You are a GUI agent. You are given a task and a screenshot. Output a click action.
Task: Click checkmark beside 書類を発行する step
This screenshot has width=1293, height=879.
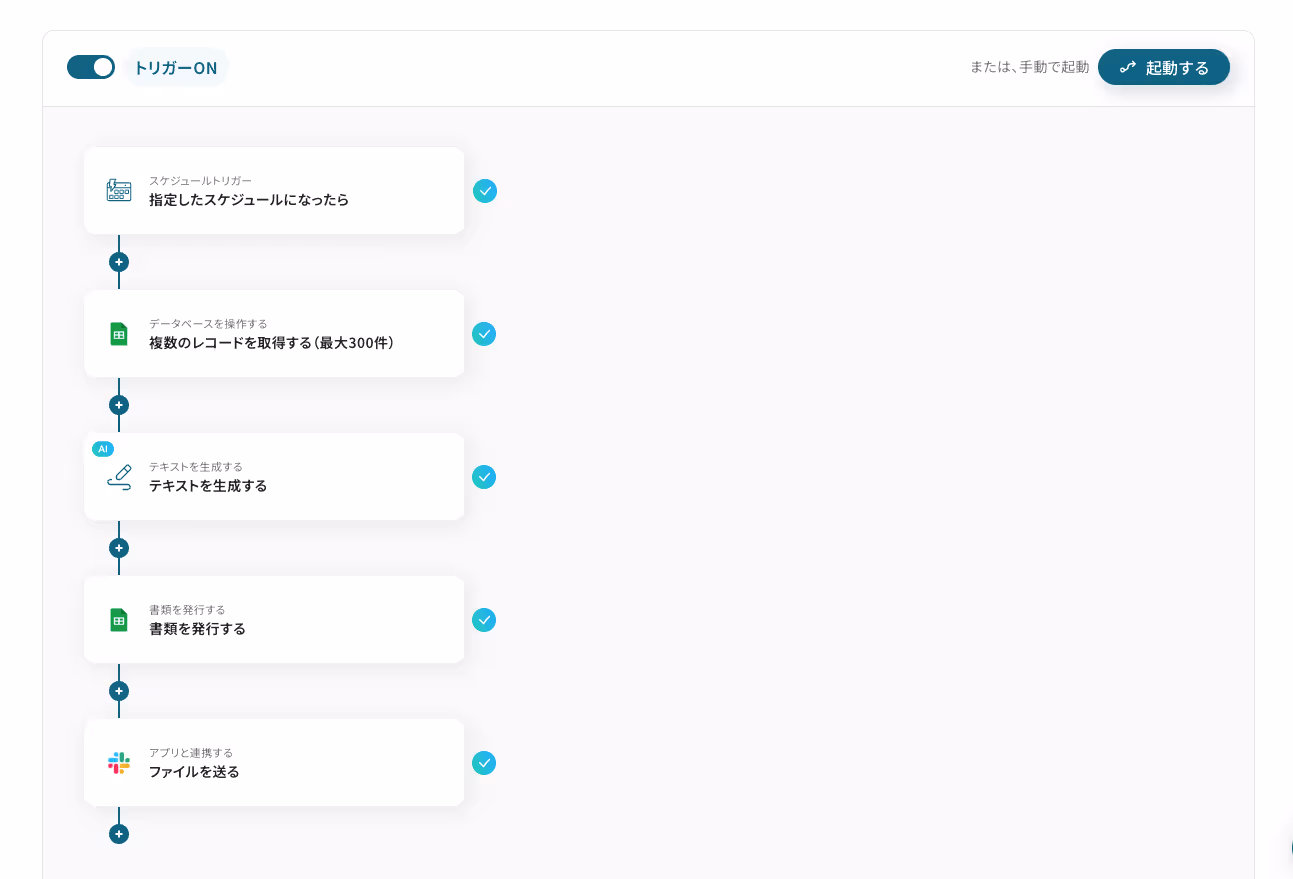point(484,620)
